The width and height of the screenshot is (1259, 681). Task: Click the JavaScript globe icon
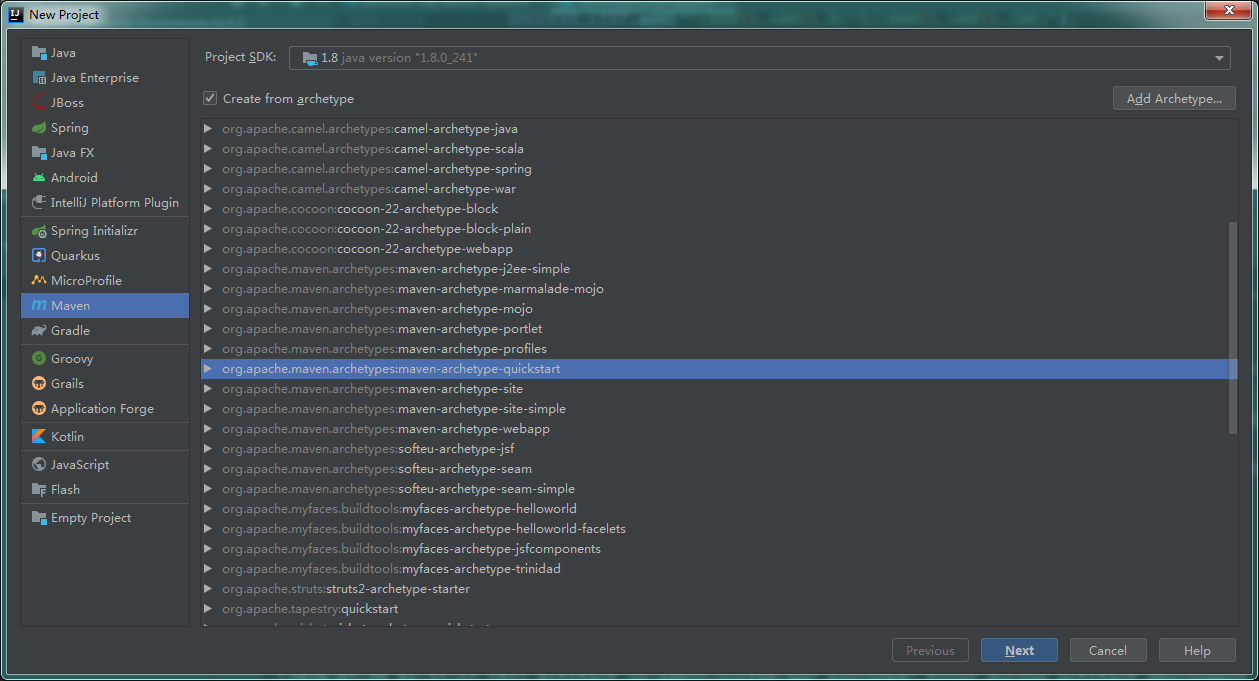[x=39, y=465]
